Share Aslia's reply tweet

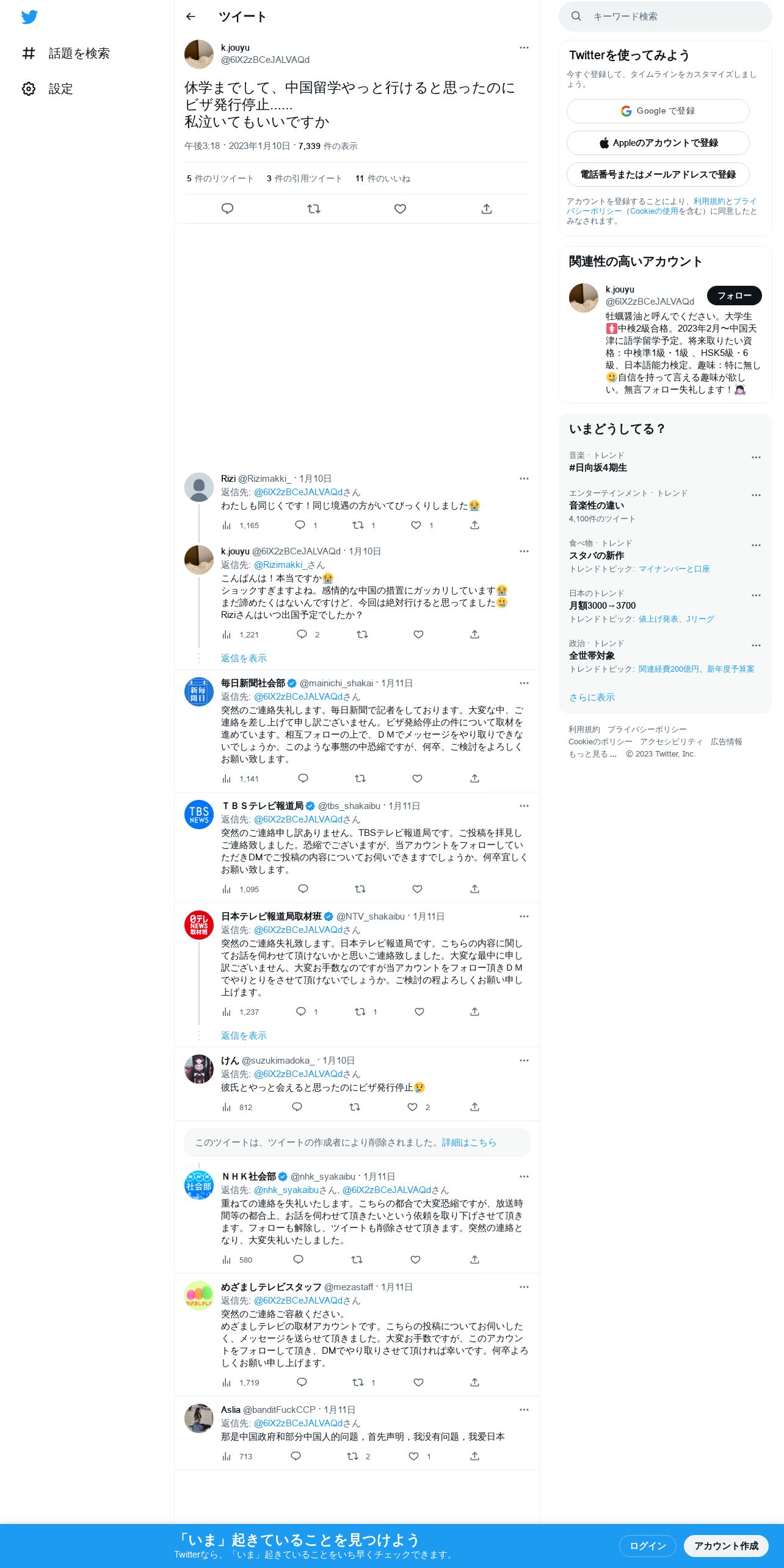pyautogui.click(x=474, y=1456)
